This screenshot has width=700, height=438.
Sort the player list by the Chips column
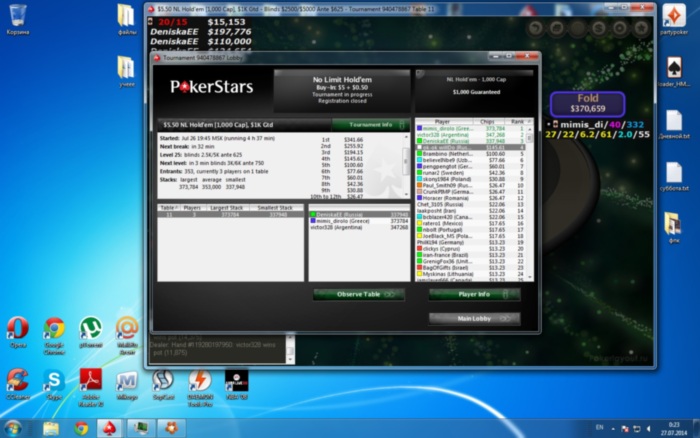[488, 121]
